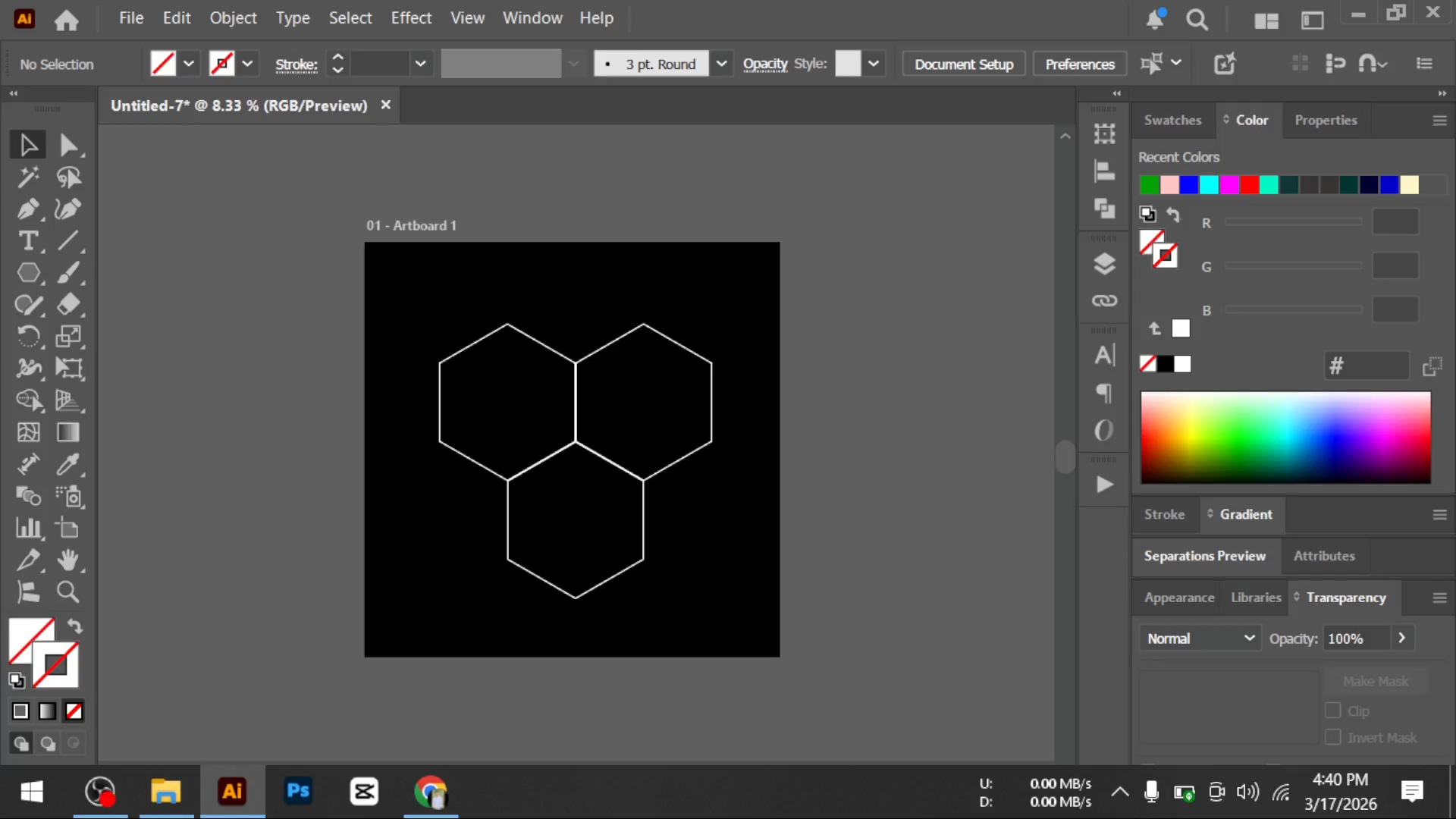Open the Object menu

[233, 18]
